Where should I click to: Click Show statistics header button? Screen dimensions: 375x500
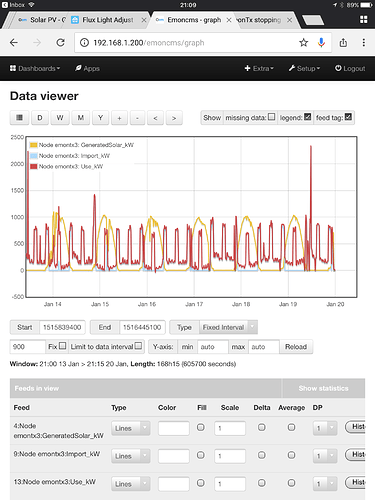click(x=323, y=388)
